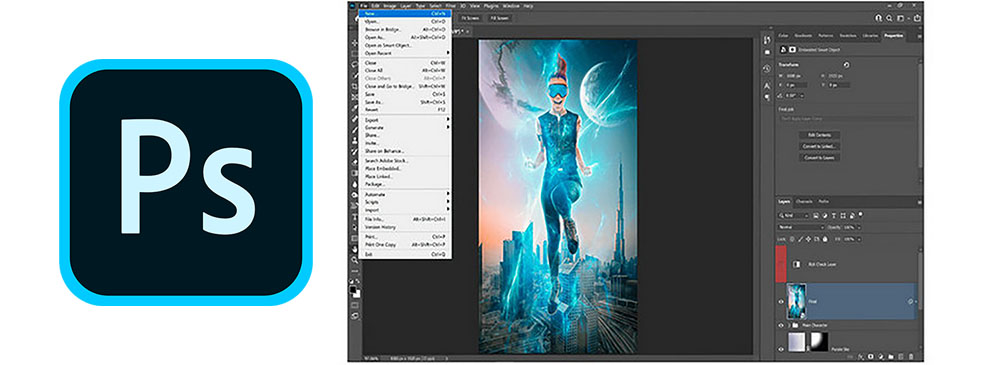Create a new group folder icon
Viewport: 1000px width, 365px height.
[891, 357]
